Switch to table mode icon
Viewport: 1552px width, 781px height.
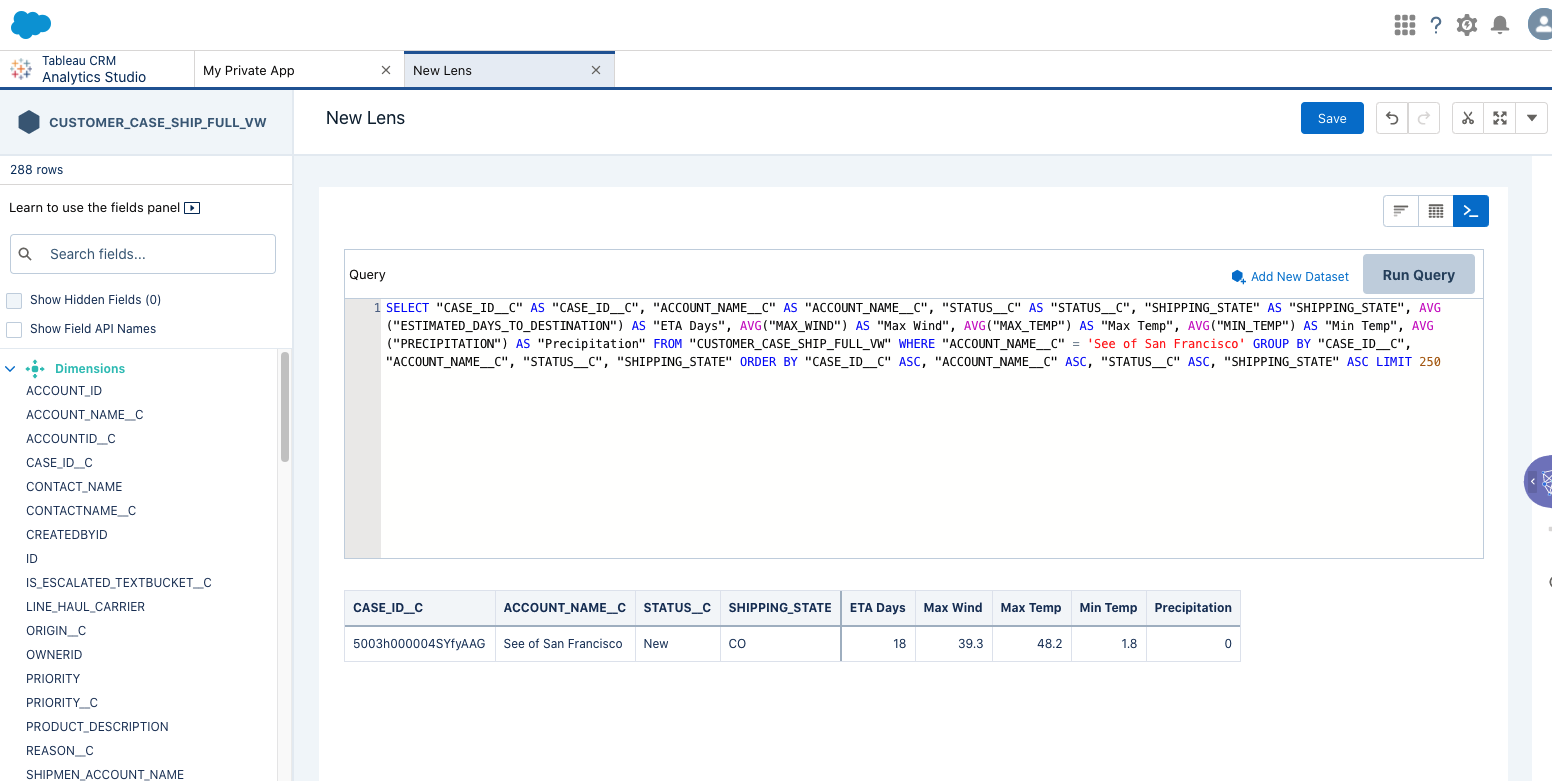[1436, 211]
